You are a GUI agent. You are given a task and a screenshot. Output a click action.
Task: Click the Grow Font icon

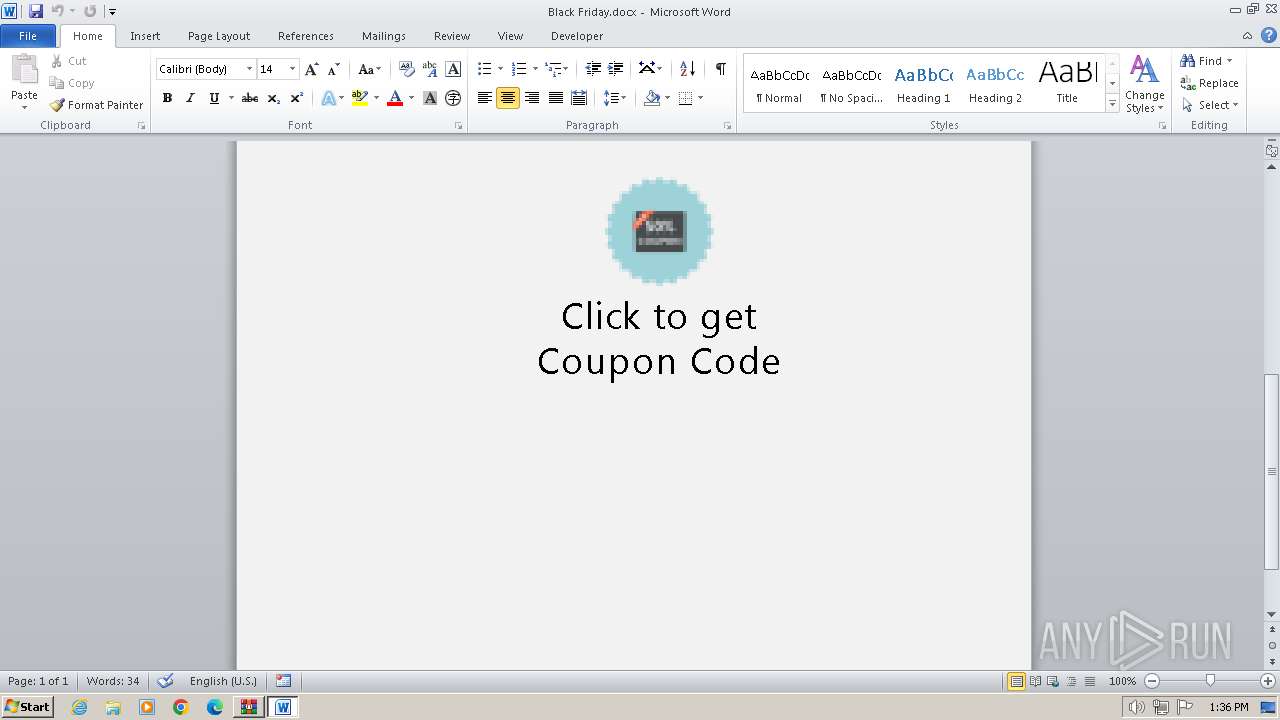311,69
